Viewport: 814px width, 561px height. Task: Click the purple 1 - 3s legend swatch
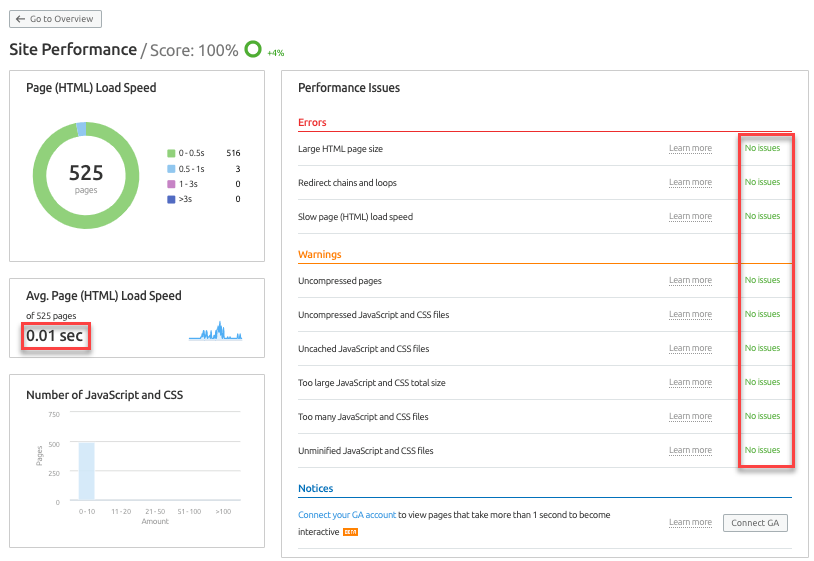171,184
